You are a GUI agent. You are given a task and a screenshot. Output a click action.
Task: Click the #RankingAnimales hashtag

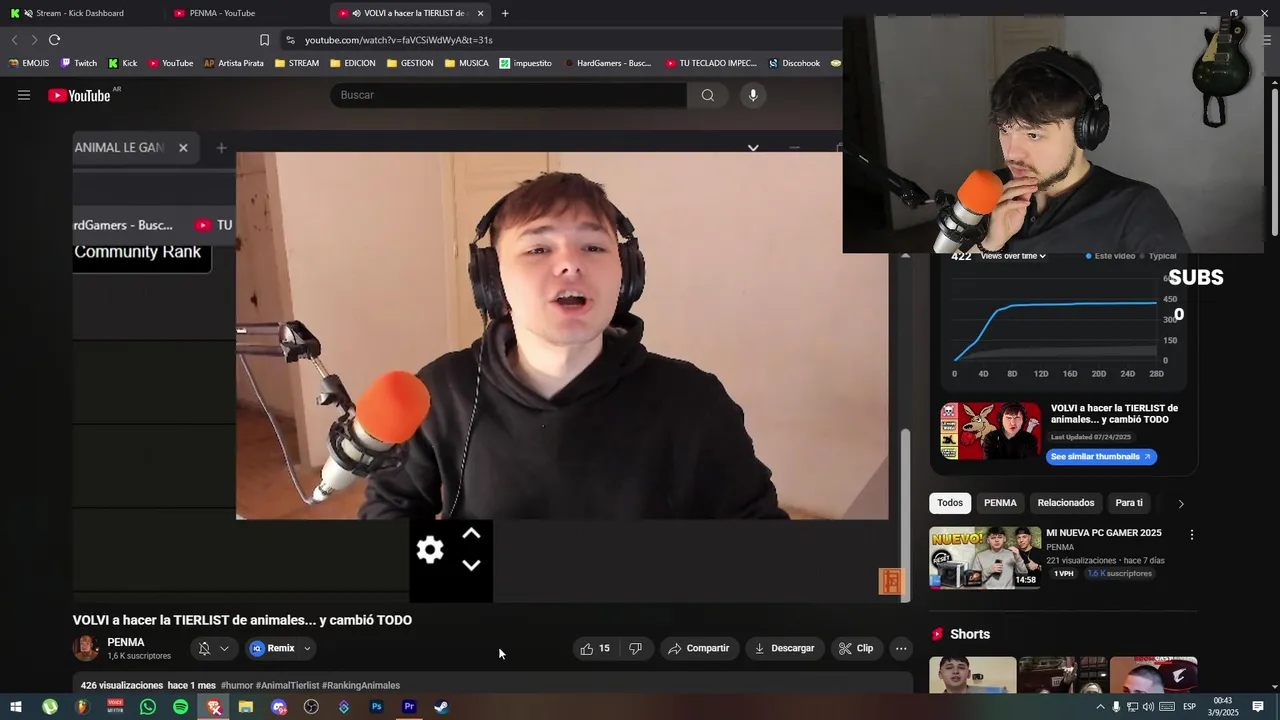pyautogui.click(x=361, y=686)
